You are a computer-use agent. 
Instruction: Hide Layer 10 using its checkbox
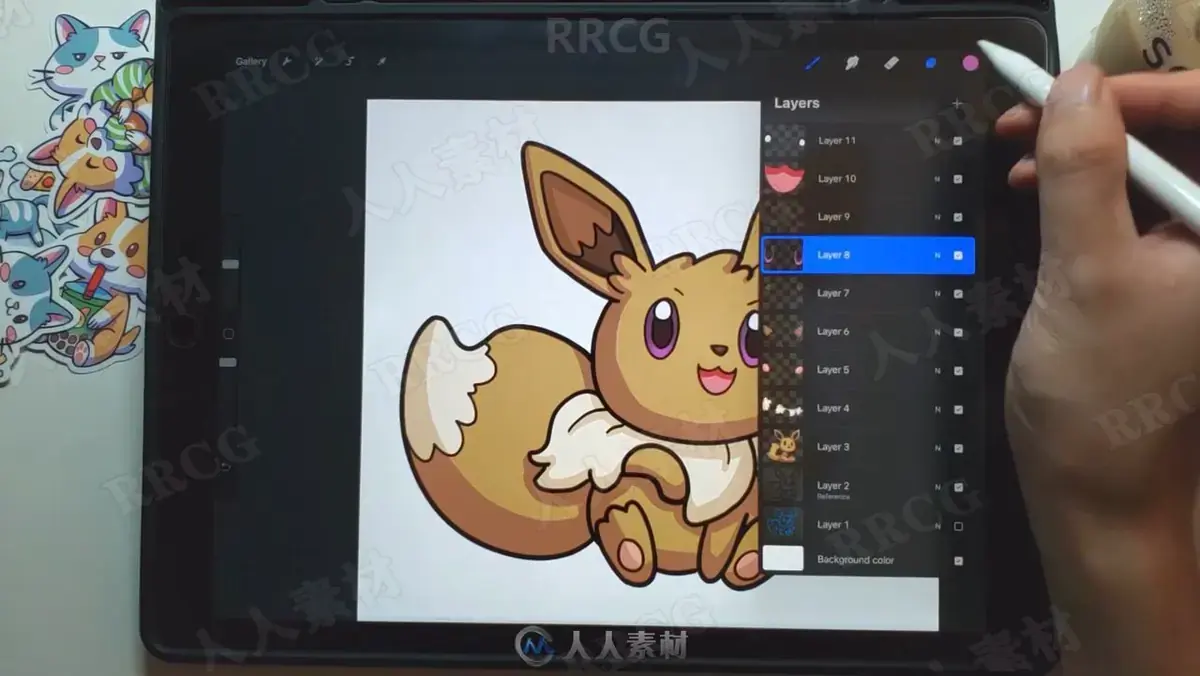tap(958, 179)
